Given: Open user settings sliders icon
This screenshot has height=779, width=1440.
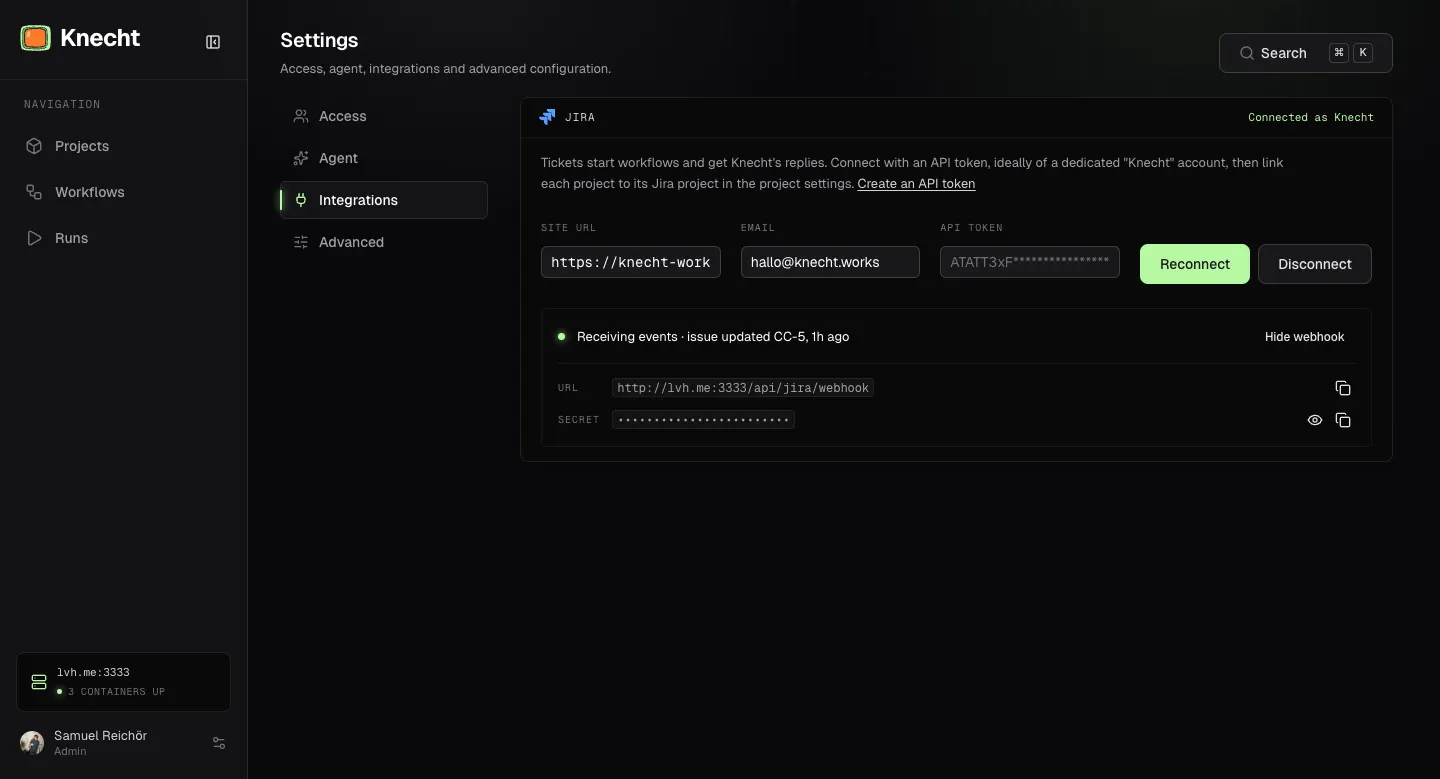Looking at the screenshot, I should coord(219,743).
